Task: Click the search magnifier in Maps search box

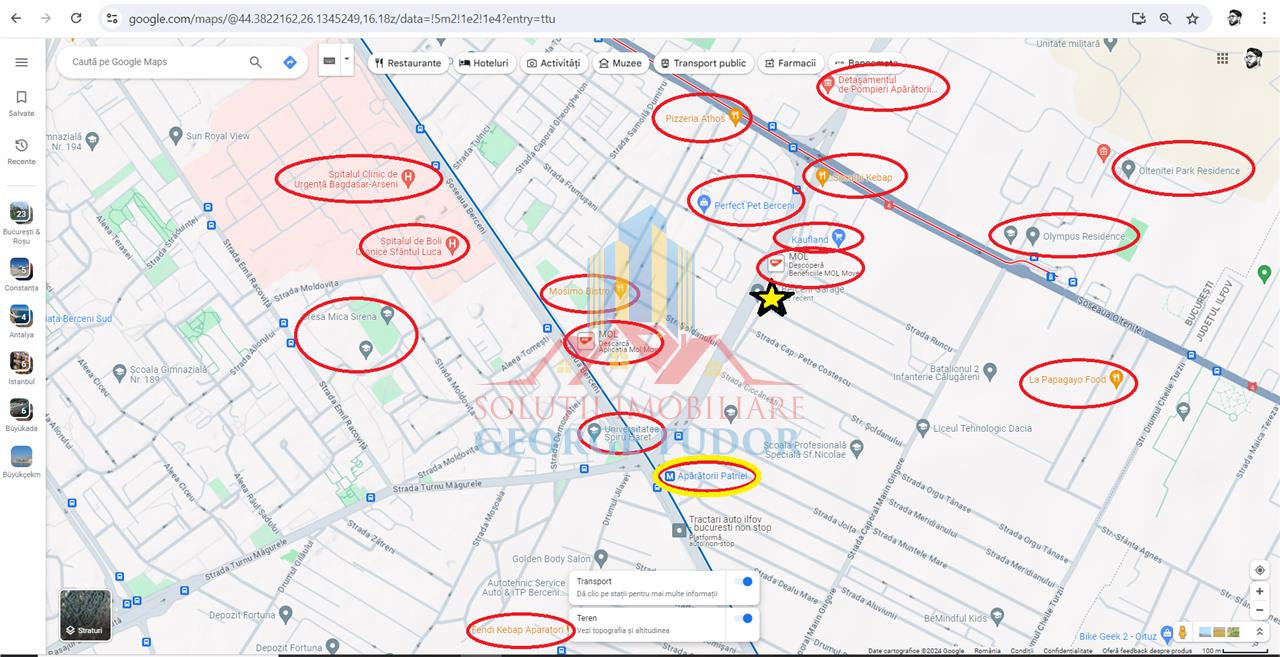Action: click(x=256, y=62)
